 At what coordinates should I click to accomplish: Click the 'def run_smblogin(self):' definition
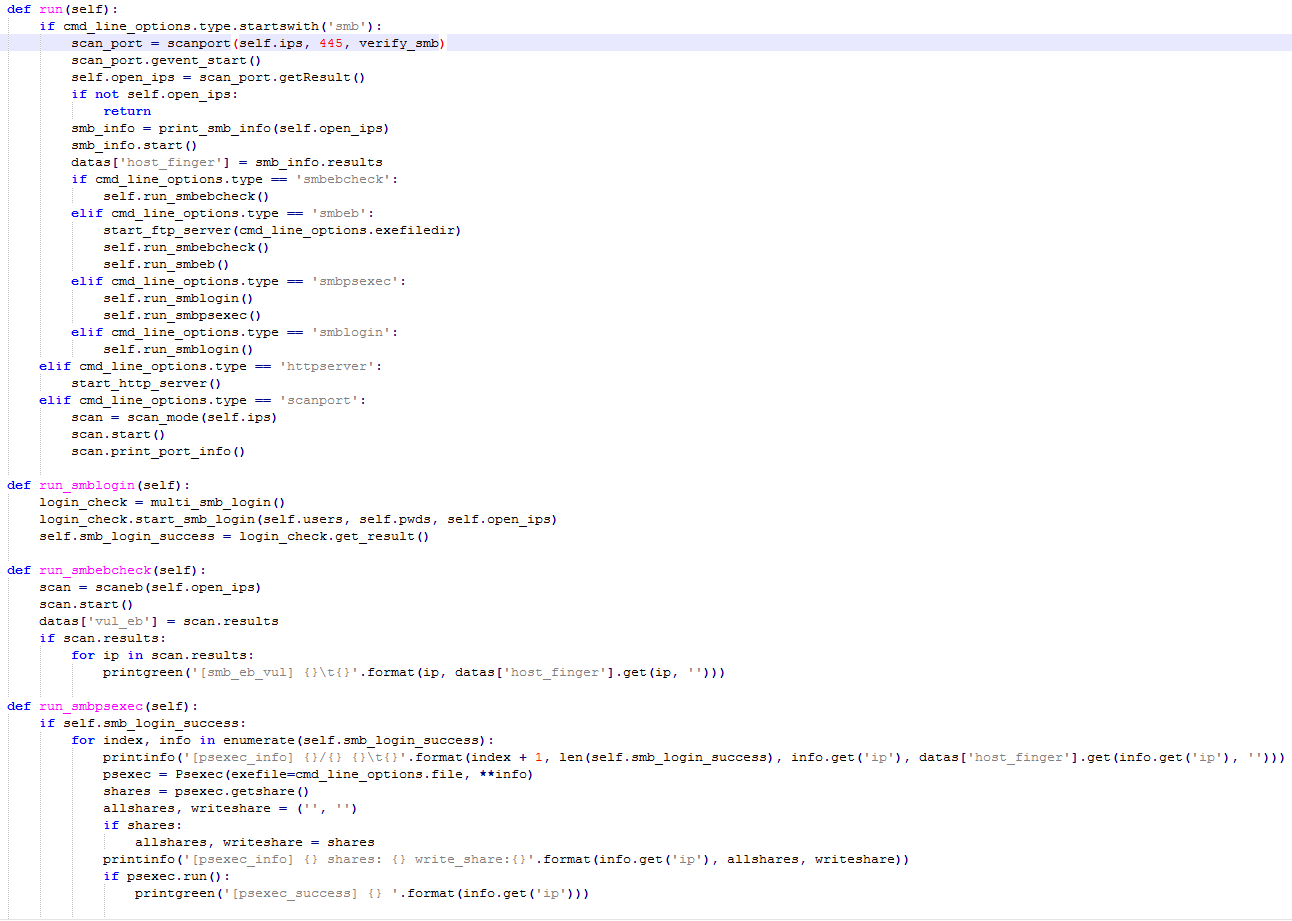click(x=99, y=485)
